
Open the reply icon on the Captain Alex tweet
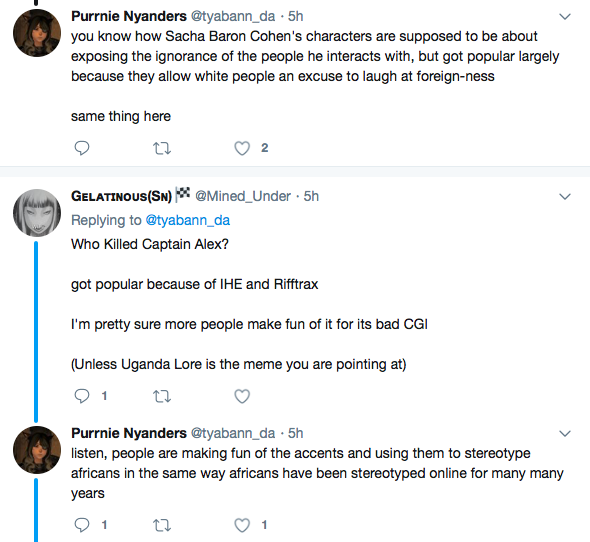[x=82, y=396]
